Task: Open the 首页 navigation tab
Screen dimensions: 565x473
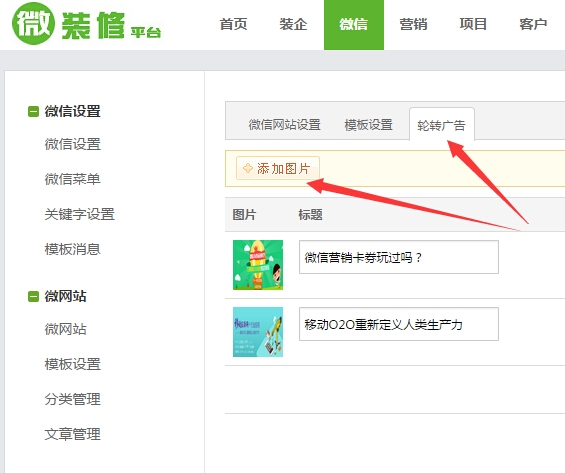Action: [233, 24]
